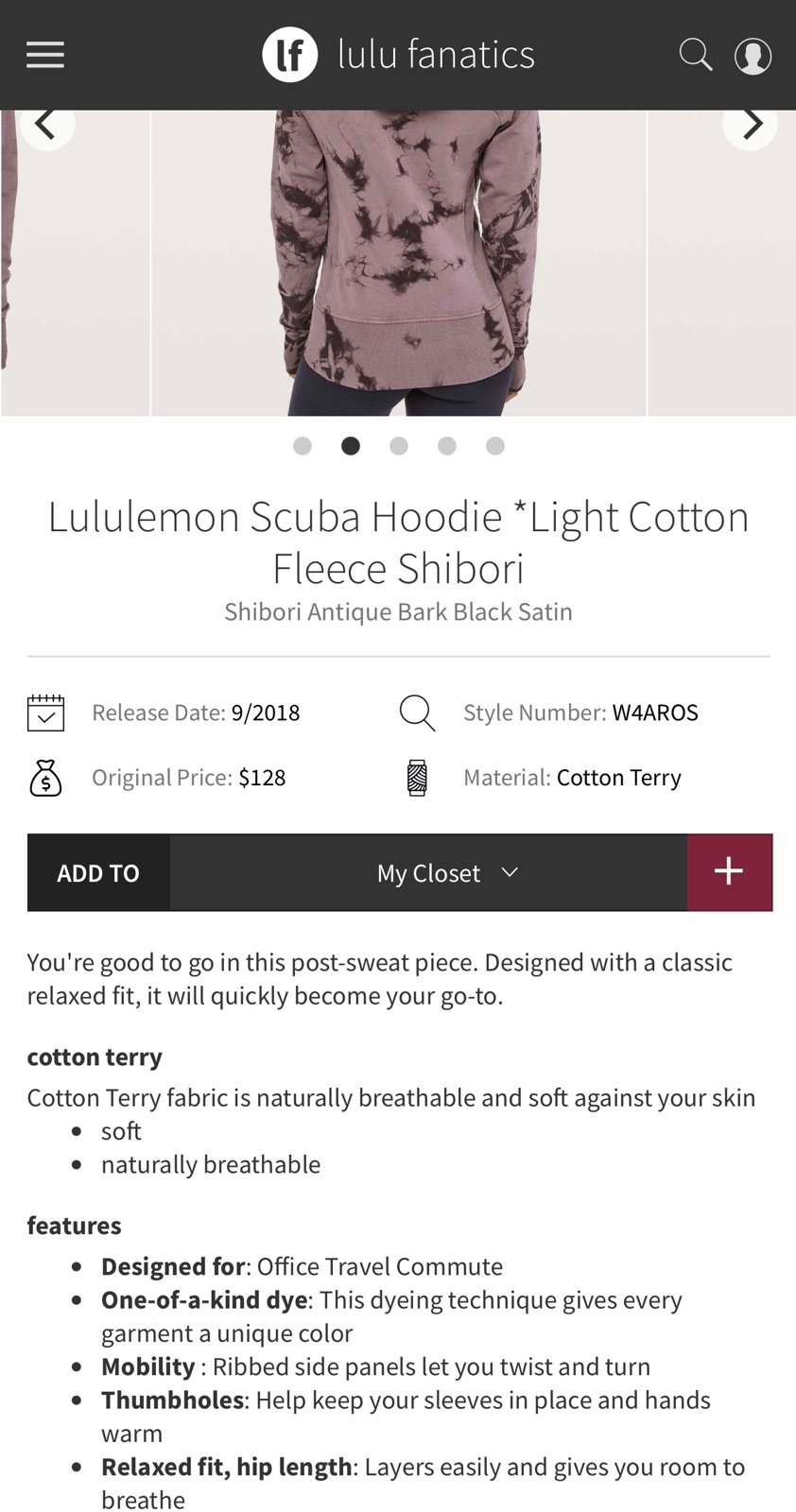Click the ADD TO label button
This screenshot has height=1512, width=796.
pos(98,872)
